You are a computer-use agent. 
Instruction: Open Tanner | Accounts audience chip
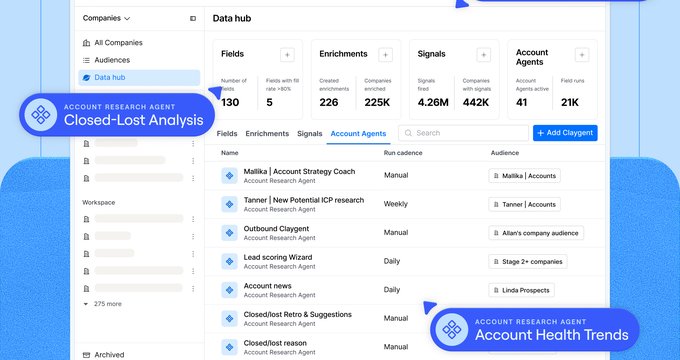click(524, 204)
